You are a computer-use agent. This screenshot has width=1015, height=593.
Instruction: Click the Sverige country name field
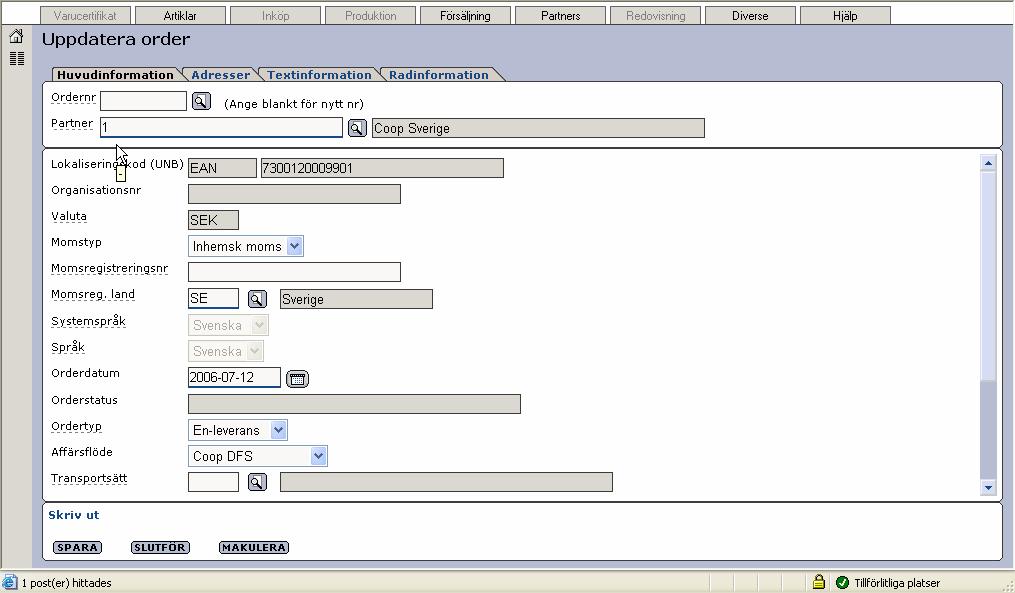click(356, 299)
